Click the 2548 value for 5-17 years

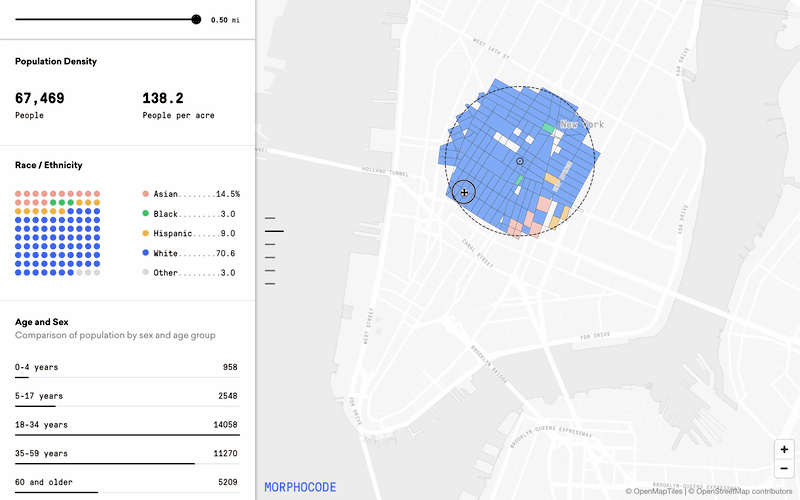[x=228, y=396]
